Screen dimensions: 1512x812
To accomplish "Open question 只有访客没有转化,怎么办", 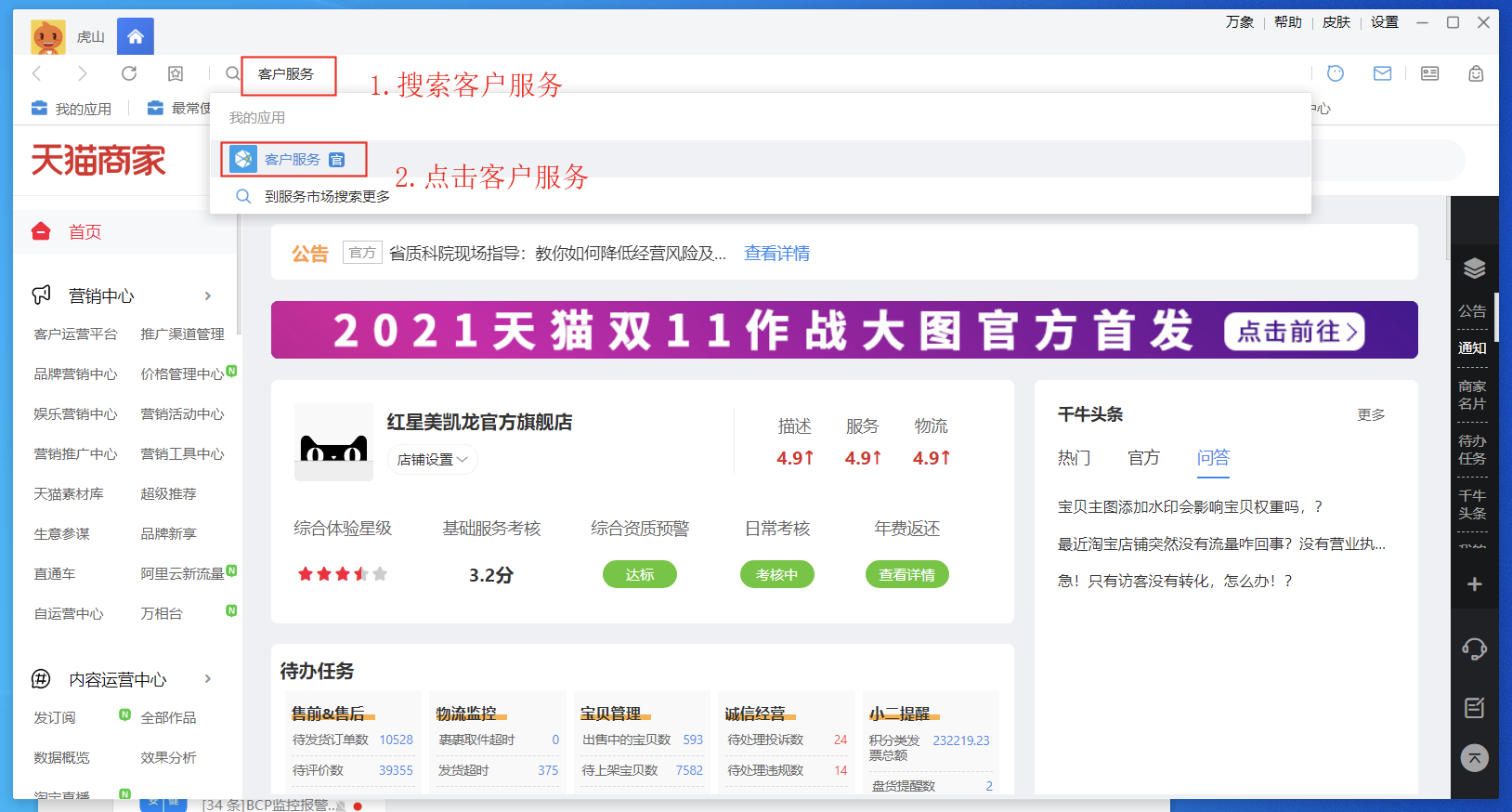I will [x=1176, y=581].
